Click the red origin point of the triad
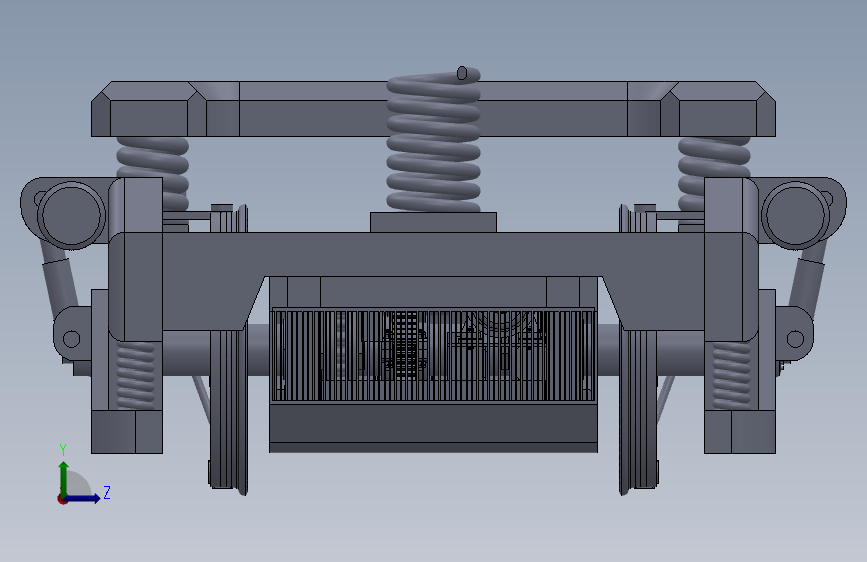 tap(62, 499)
